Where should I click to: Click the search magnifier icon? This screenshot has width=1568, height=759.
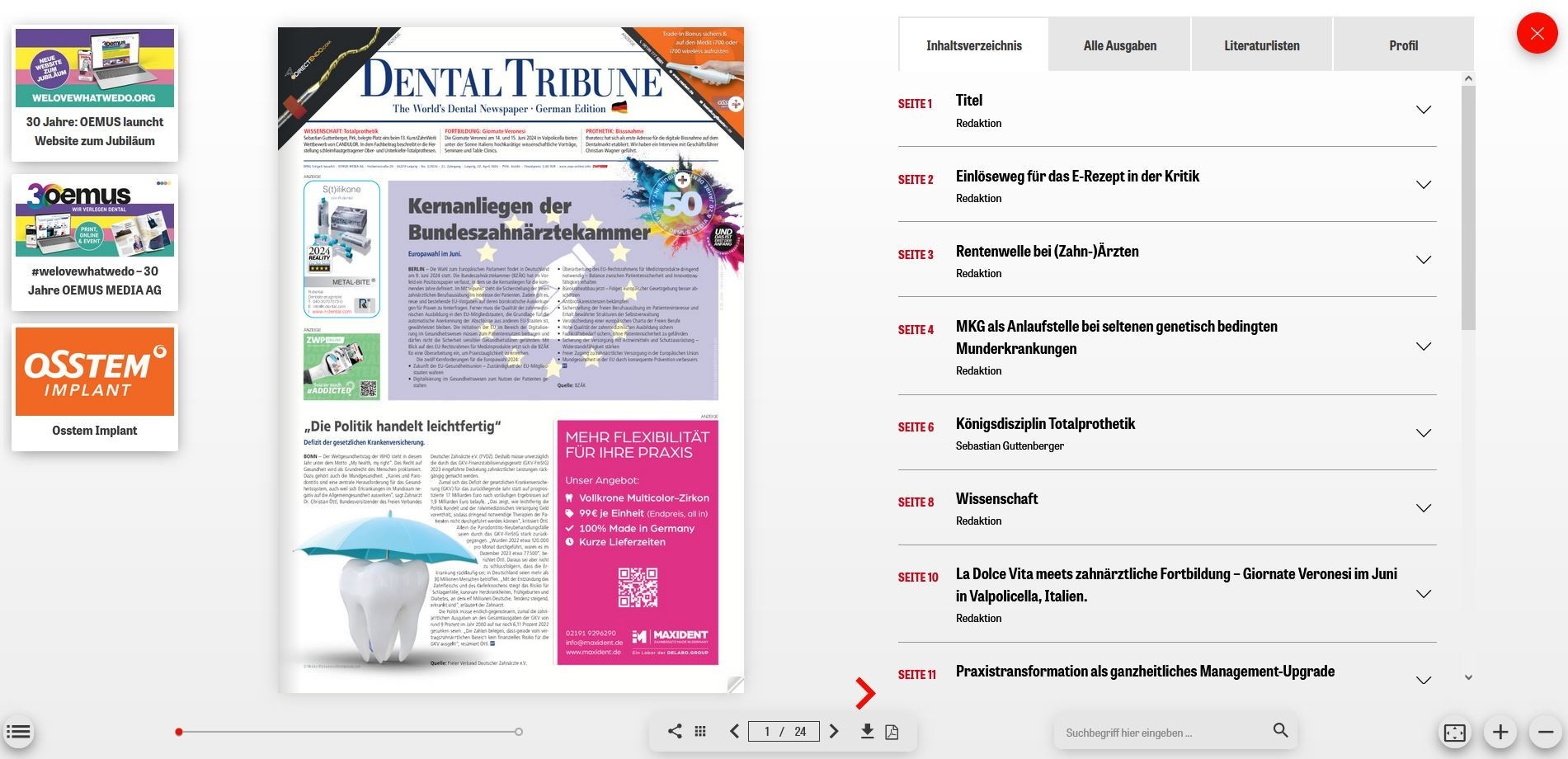tap(1280, 730)
